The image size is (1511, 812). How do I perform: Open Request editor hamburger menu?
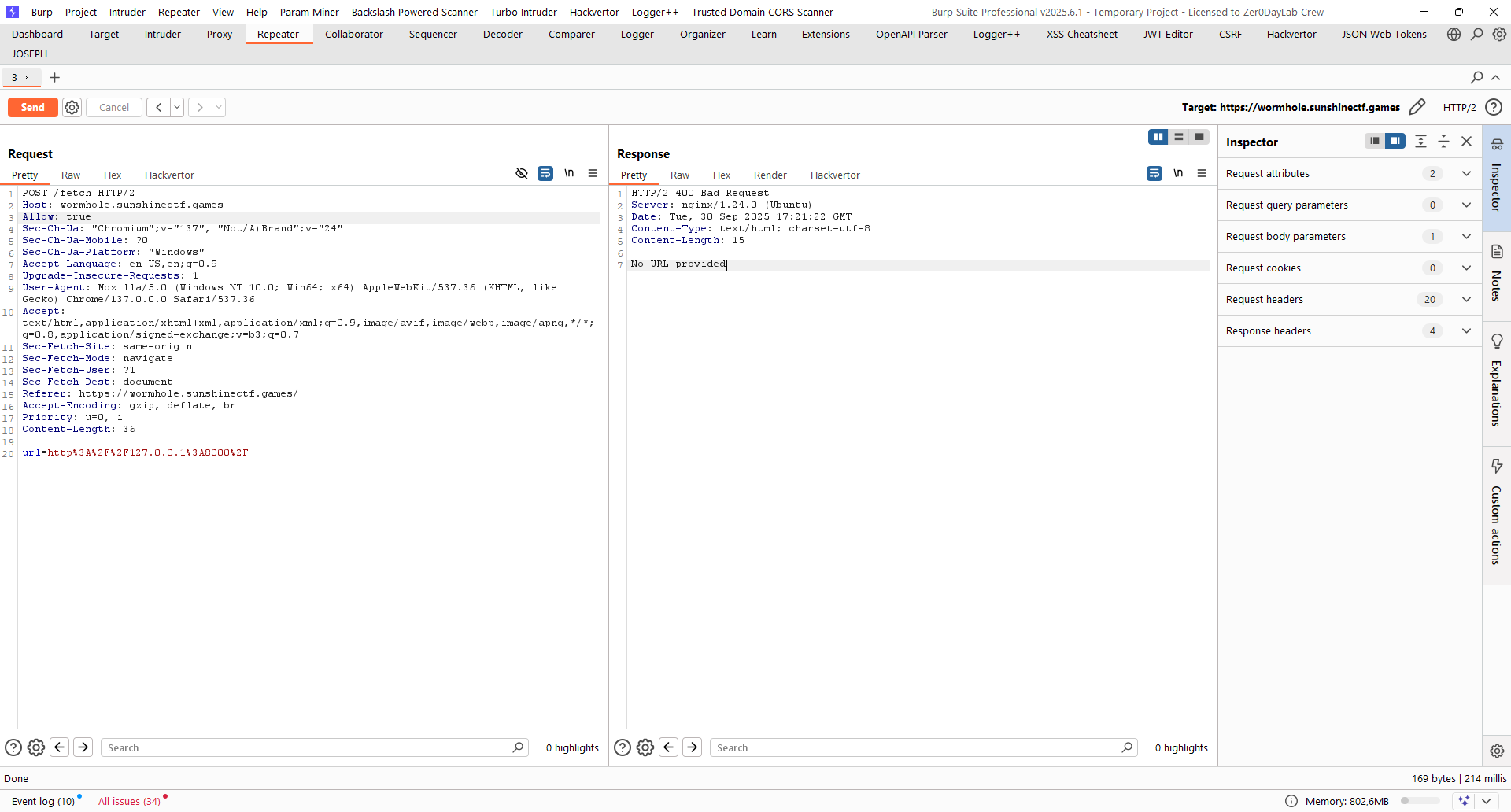[593, 173]
